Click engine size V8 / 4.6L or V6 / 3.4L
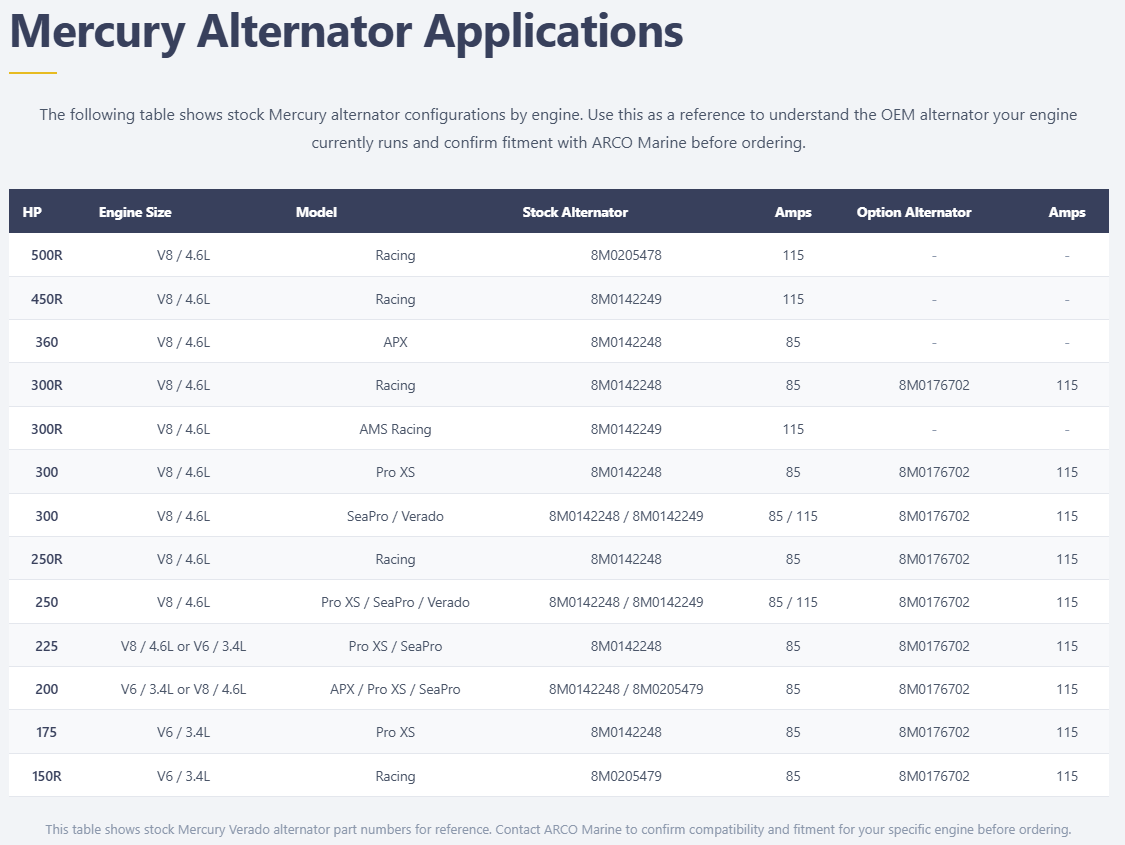This screenshot has width=1125, height=845. tap(184, 646)
